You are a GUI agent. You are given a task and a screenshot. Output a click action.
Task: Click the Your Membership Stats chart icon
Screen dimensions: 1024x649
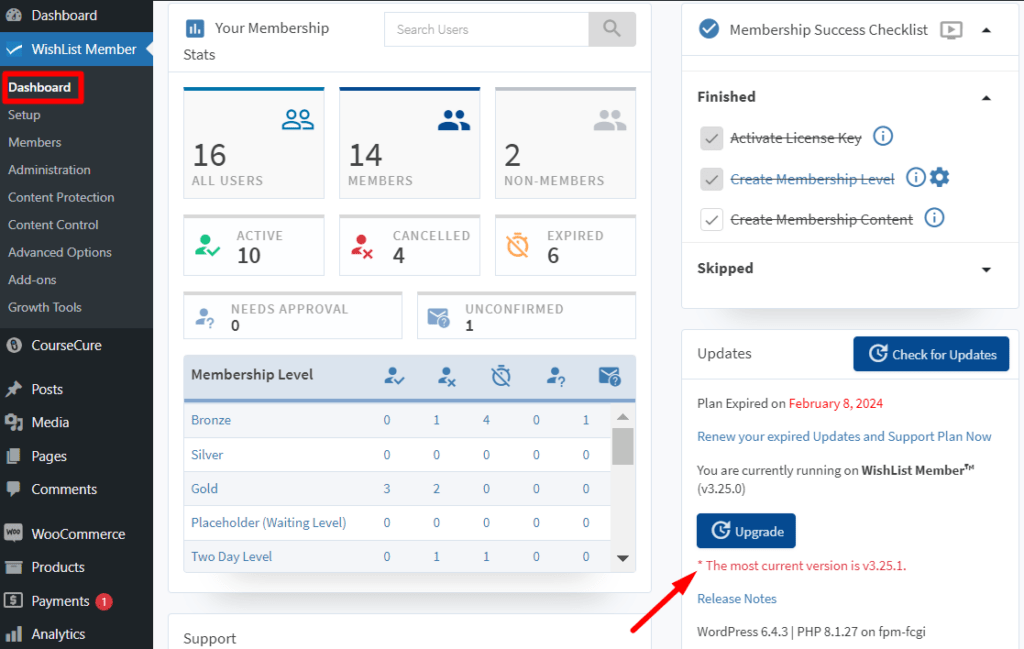tap(195, 29)
